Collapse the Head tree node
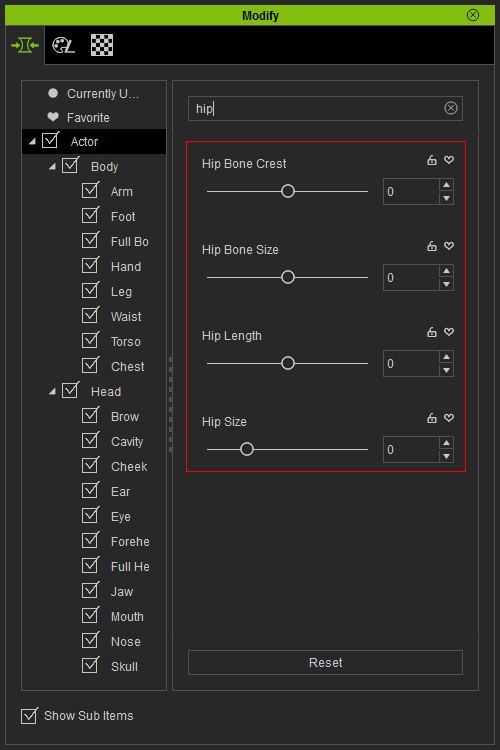The height and width of the screenshot is (750, 500). pyautogui.click(x=52, y=392)
